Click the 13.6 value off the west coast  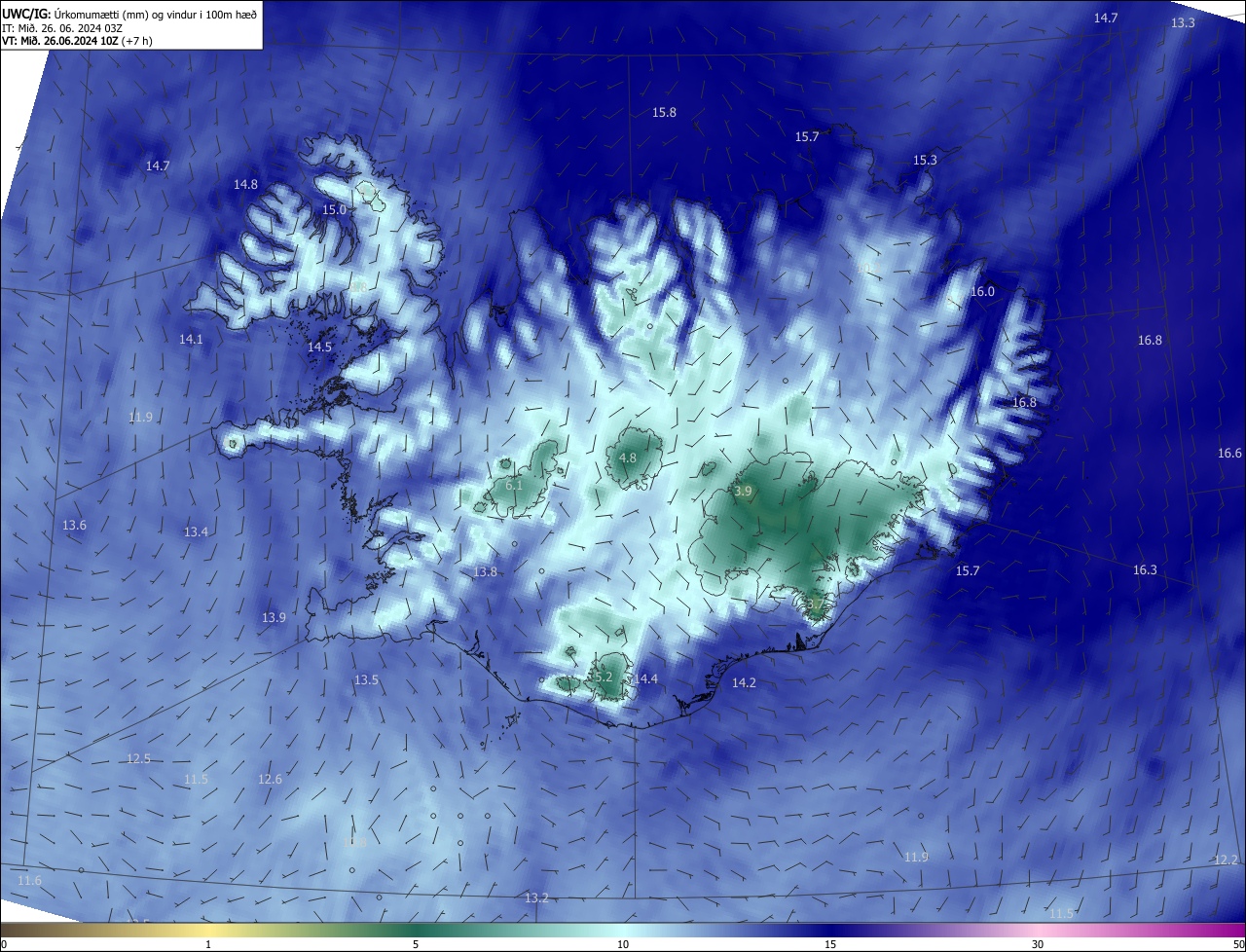coord(74,525)
